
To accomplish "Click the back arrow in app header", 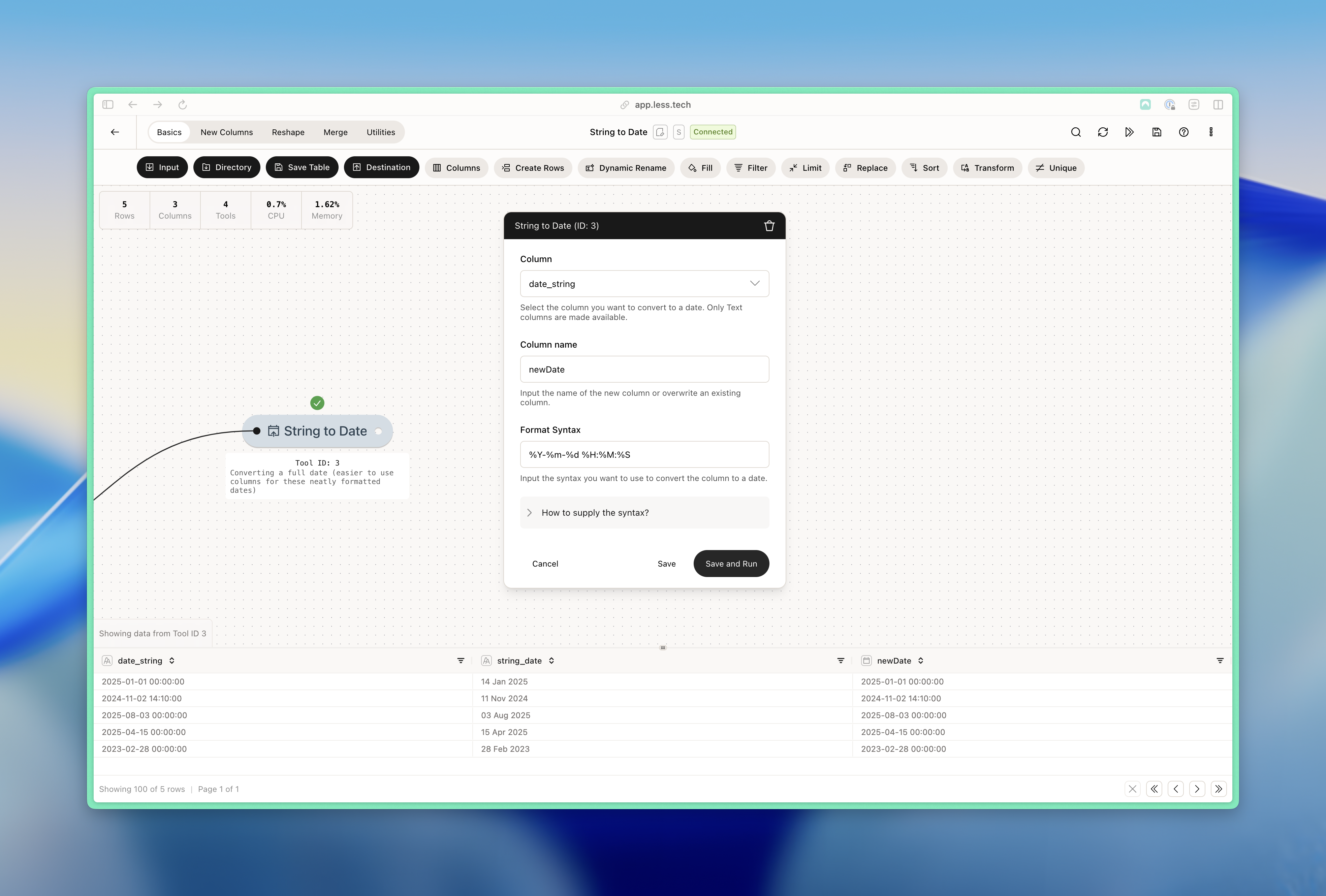I will (x=115, y=132).
